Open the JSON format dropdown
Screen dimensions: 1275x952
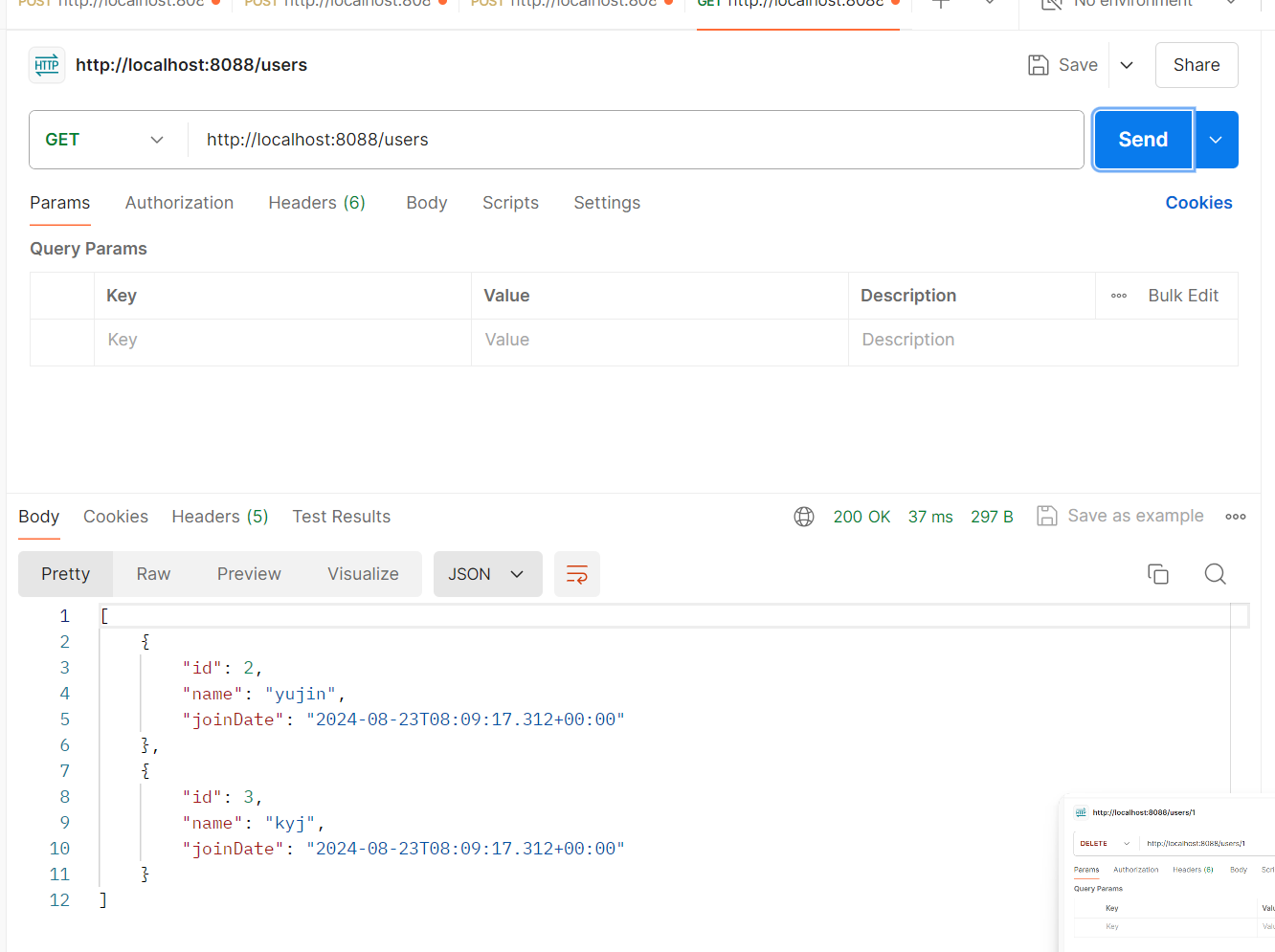pyautogui.click(x=487, y=574)
